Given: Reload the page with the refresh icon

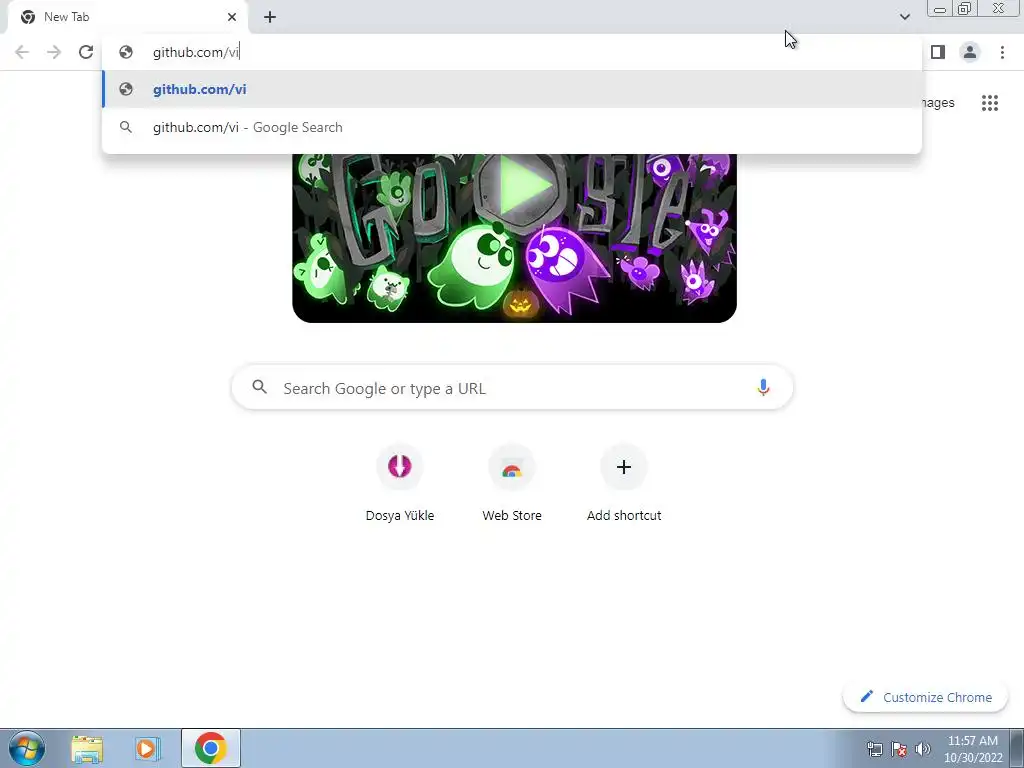Looking at the screenshot, I should [x=86, y=52].
